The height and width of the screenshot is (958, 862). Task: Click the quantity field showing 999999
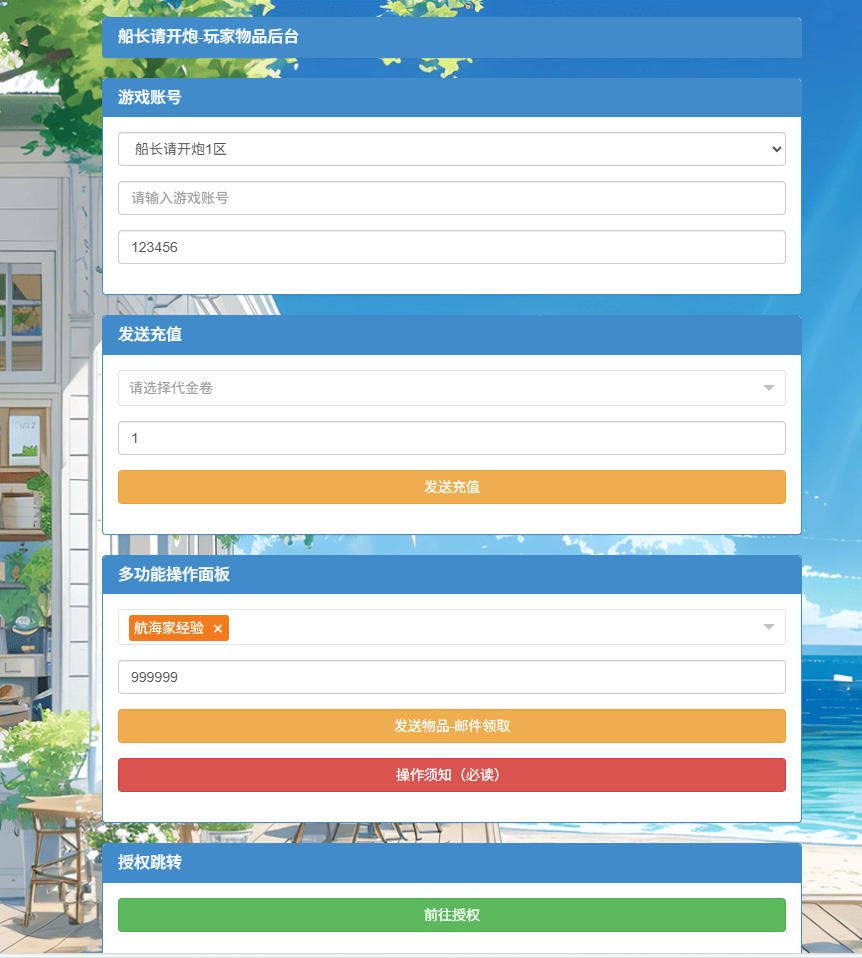(451, 677)
